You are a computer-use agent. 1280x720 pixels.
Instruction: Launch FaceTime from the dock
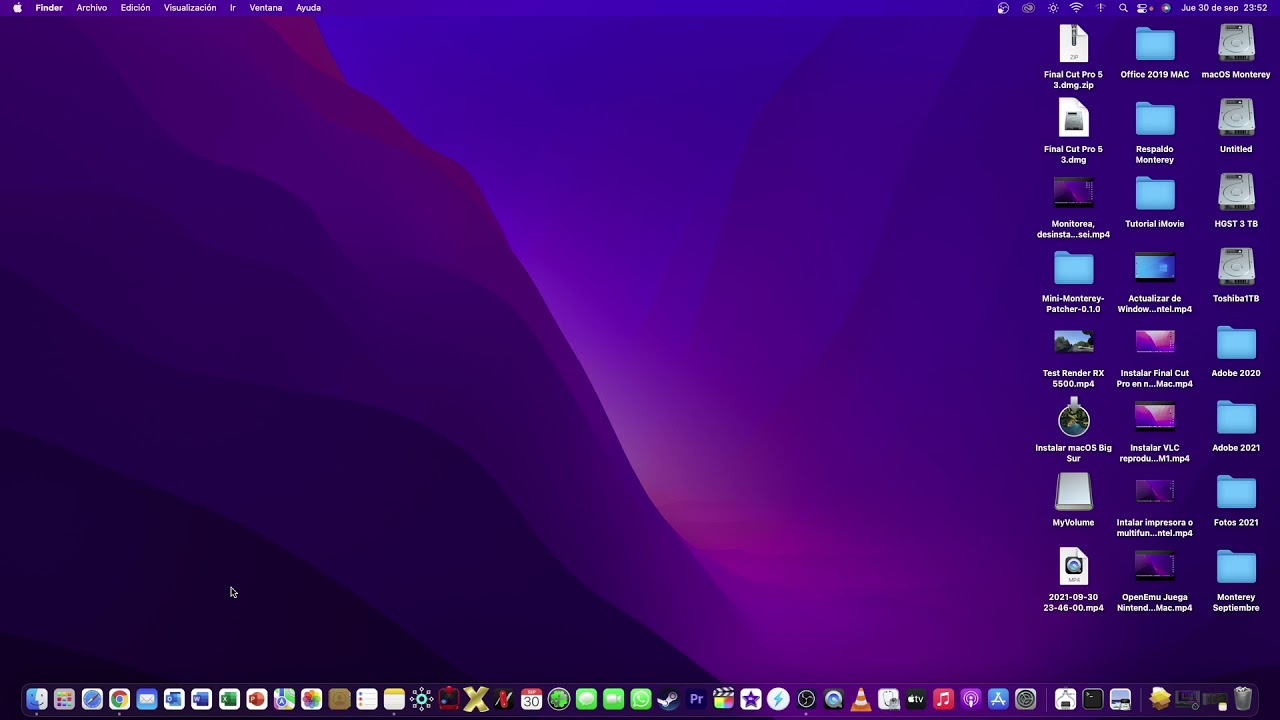pos(614,700)
